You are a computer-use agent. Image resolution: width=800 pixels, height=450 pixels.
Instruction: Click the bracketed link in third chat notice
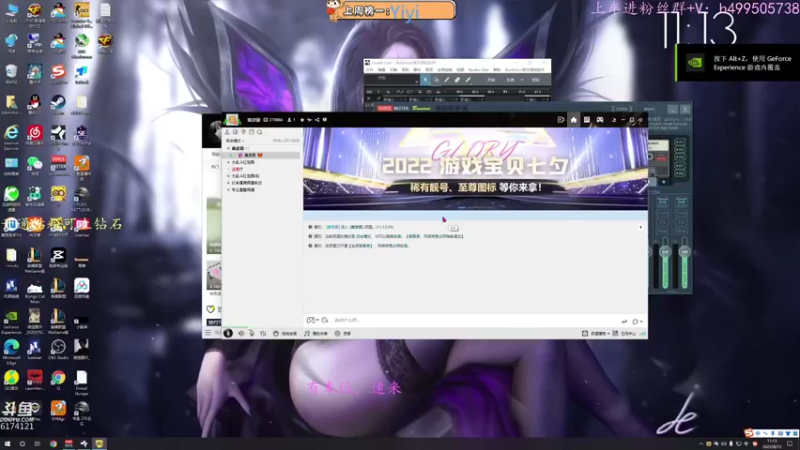pyautogui.click(x=360, y=246)
